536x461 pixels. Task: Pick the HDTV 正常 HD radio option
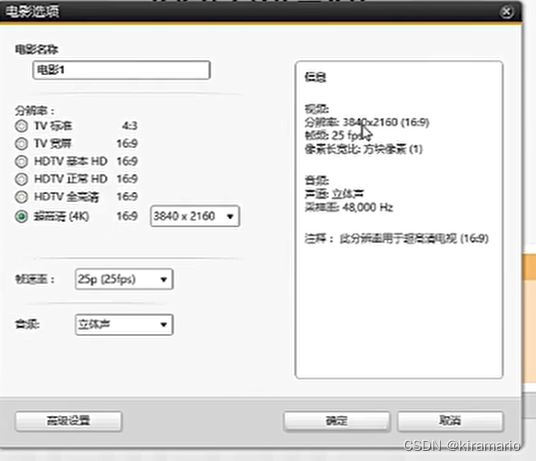tap(21, 179)
